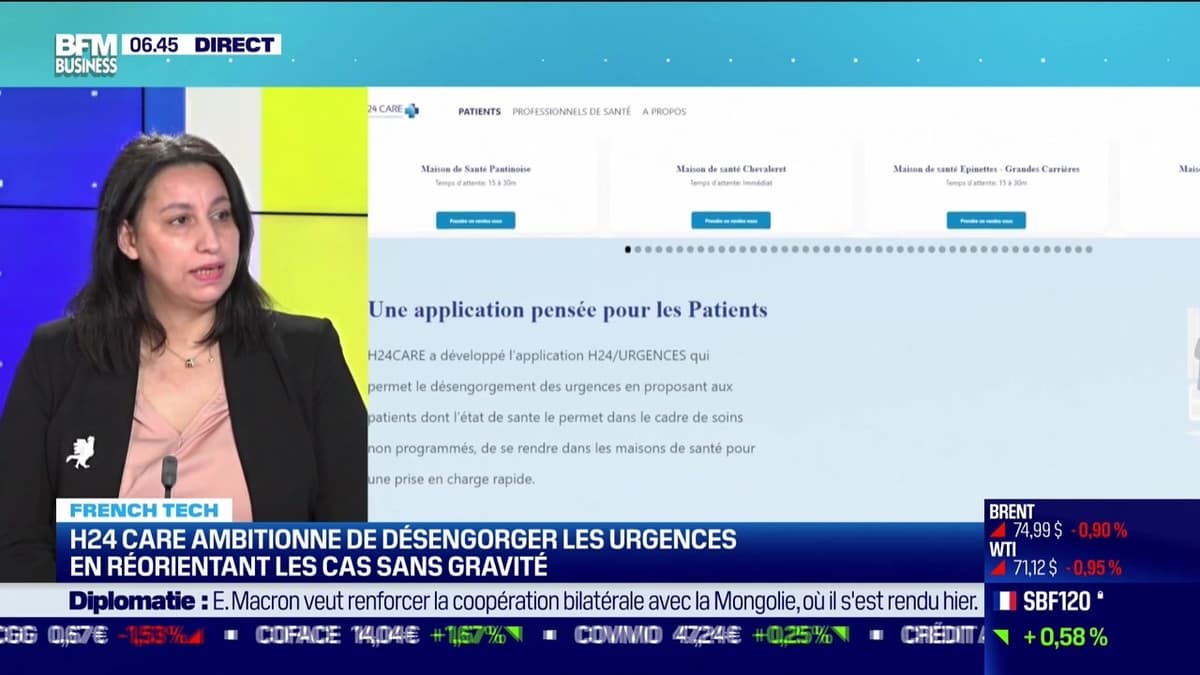1200x675 pixels.
Task: Select the first active carousel dot
Action: click(x=628, y=249)
